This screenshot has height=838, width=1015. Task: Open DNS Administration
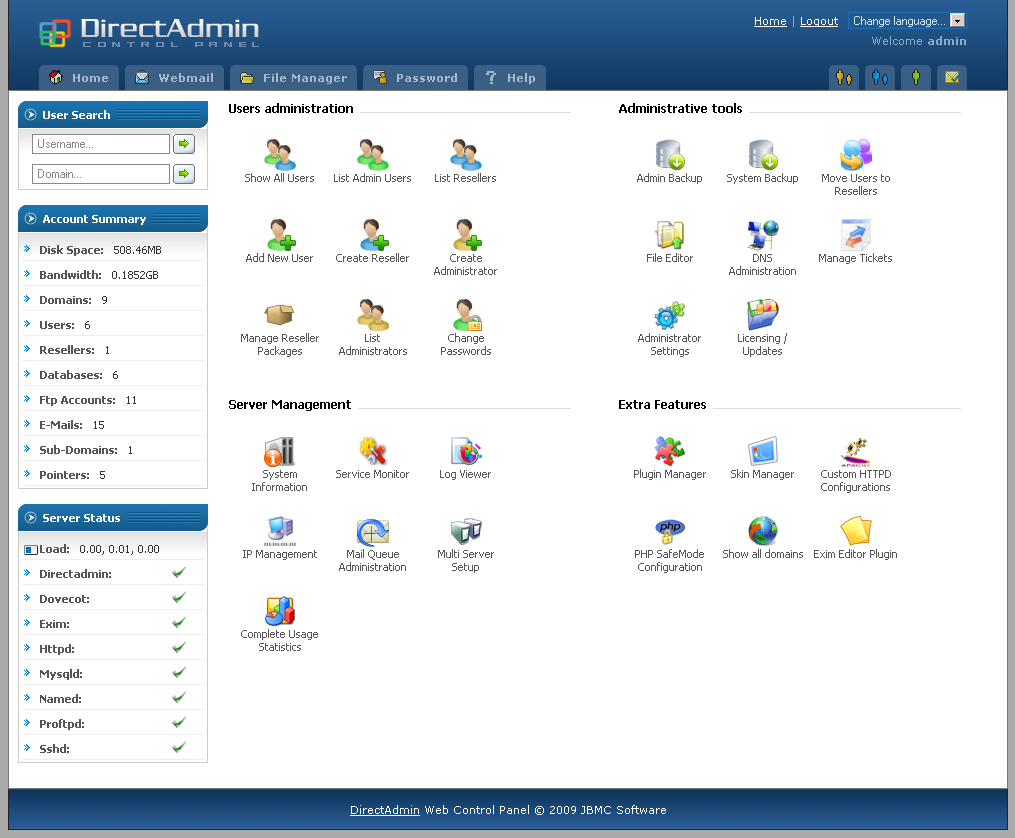pyautogui.click(x=762, y=248)
